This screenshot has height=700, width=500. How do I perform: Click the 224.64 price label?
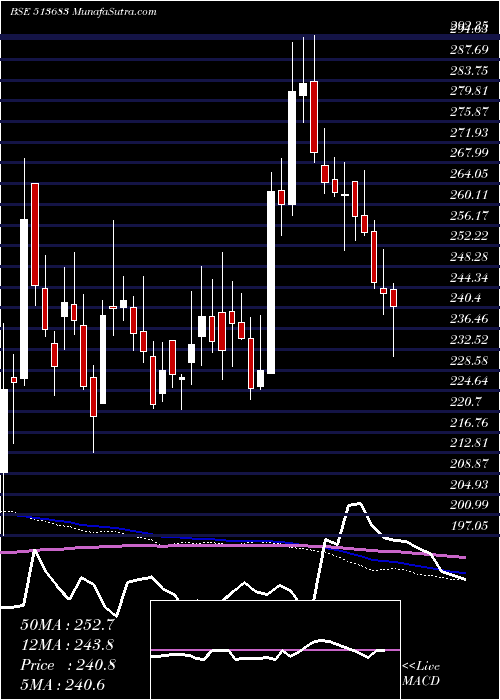click(469, 381)
